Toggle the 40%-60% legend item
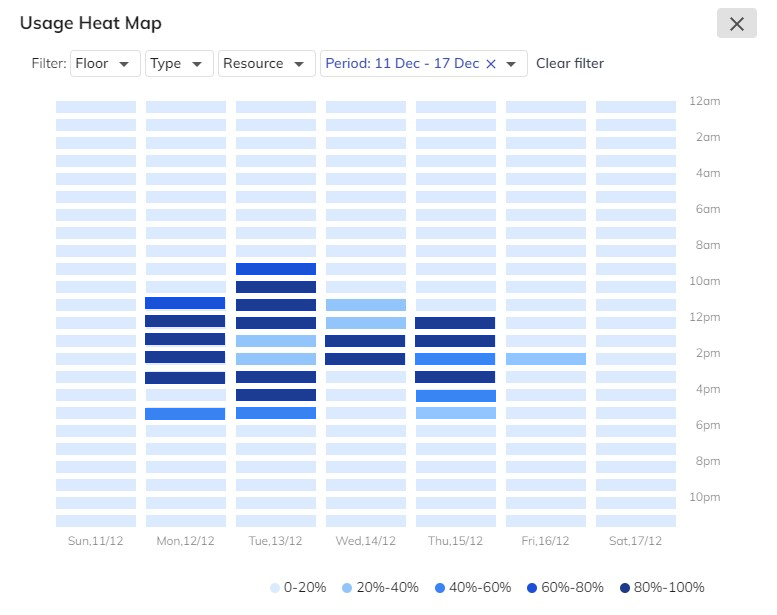777x615 pixels. coord(473,587)
